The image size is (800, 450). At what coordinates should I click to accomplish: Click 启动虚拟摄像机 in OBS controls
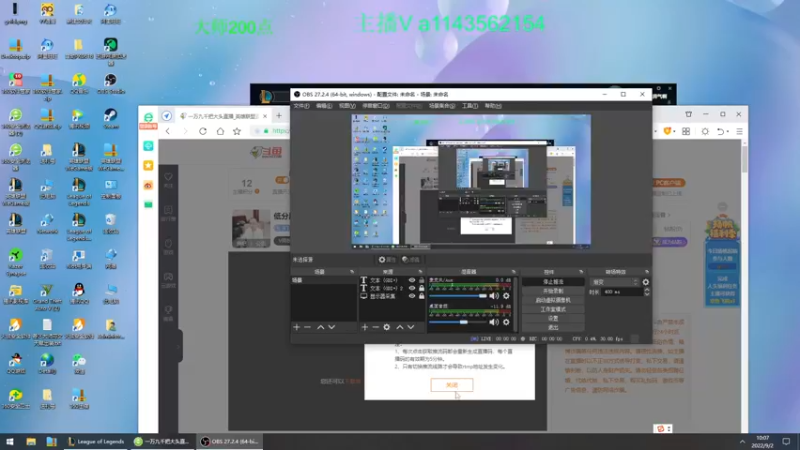tap(553, 300)
